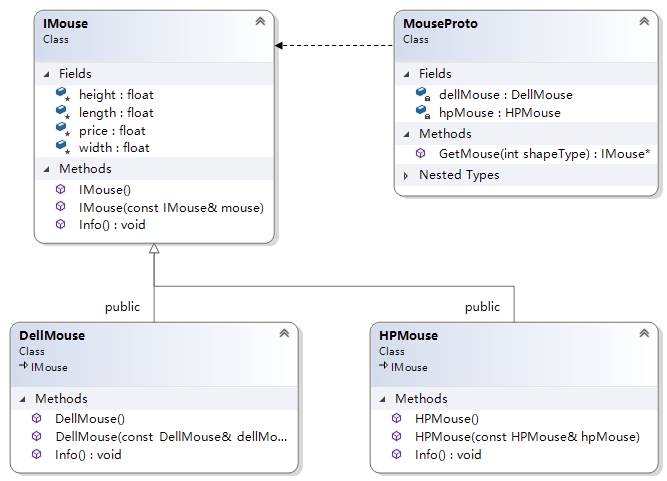Collapse the MouseProto class box chevron
Viewport: 667px width, 481px height.
(x=644, y=21)
